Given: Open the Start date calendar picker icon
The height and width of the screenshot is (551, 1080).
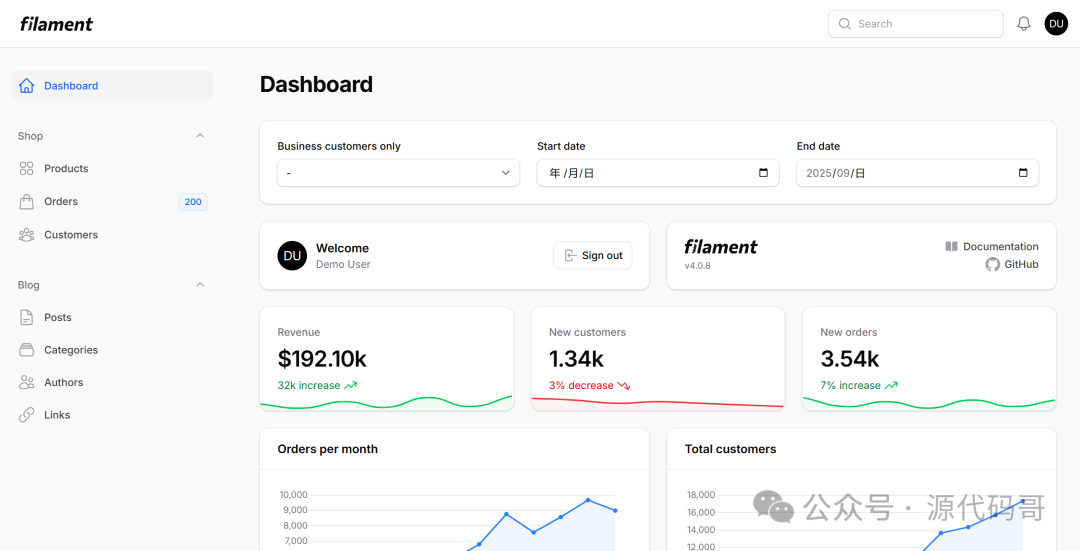Looking at the screenshot, I should tap(763, 173).
